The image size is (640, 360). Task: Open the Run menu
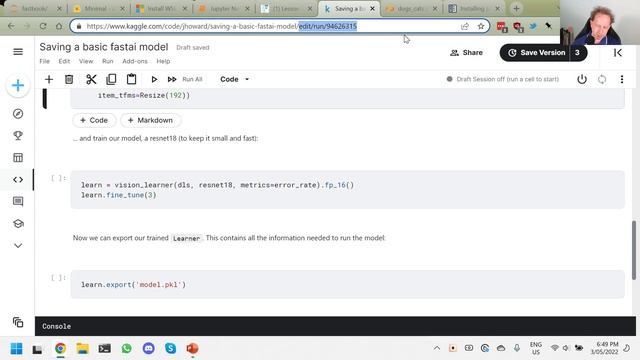coord(108,61)
